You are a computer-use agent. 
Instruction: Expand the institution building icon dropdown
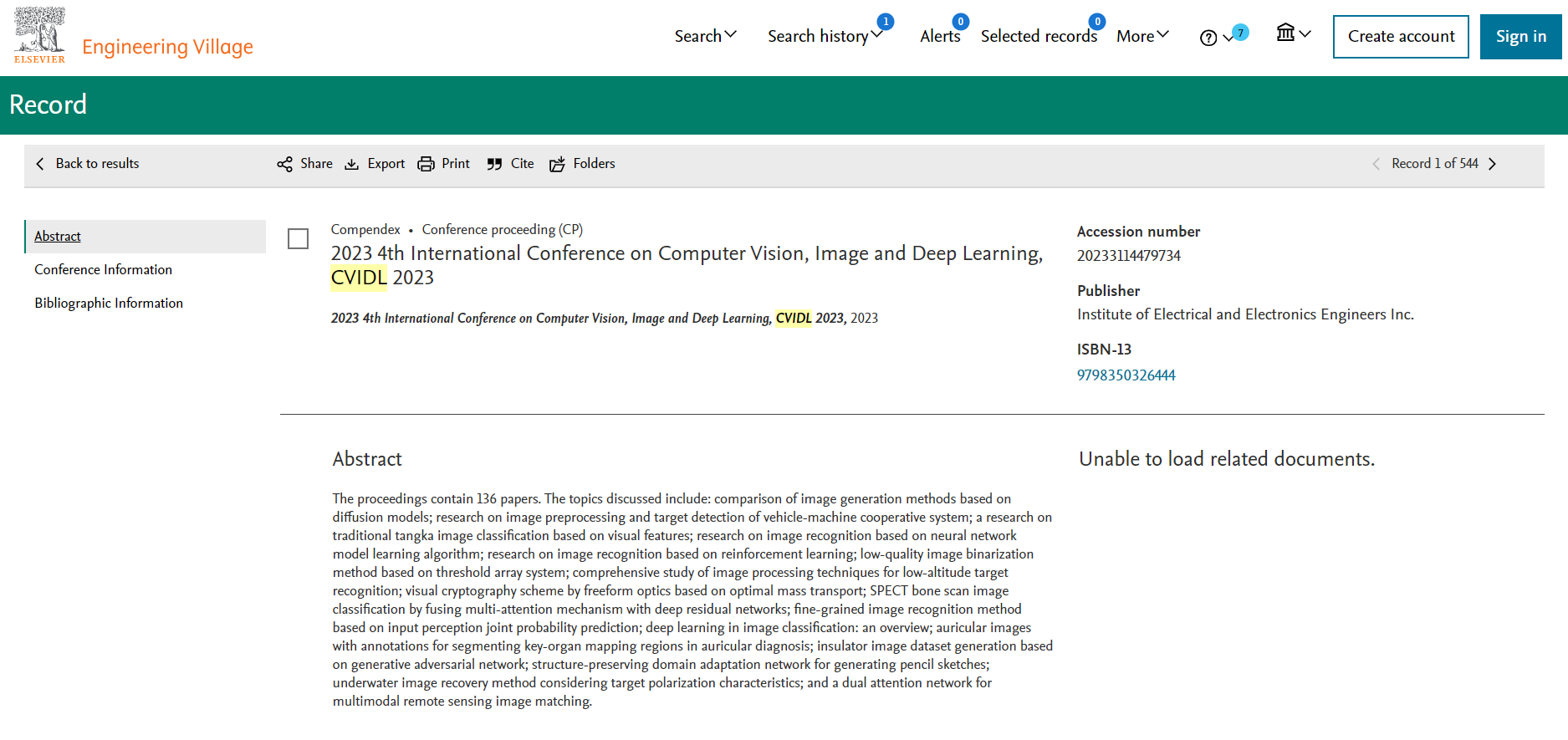point(1294,33)
